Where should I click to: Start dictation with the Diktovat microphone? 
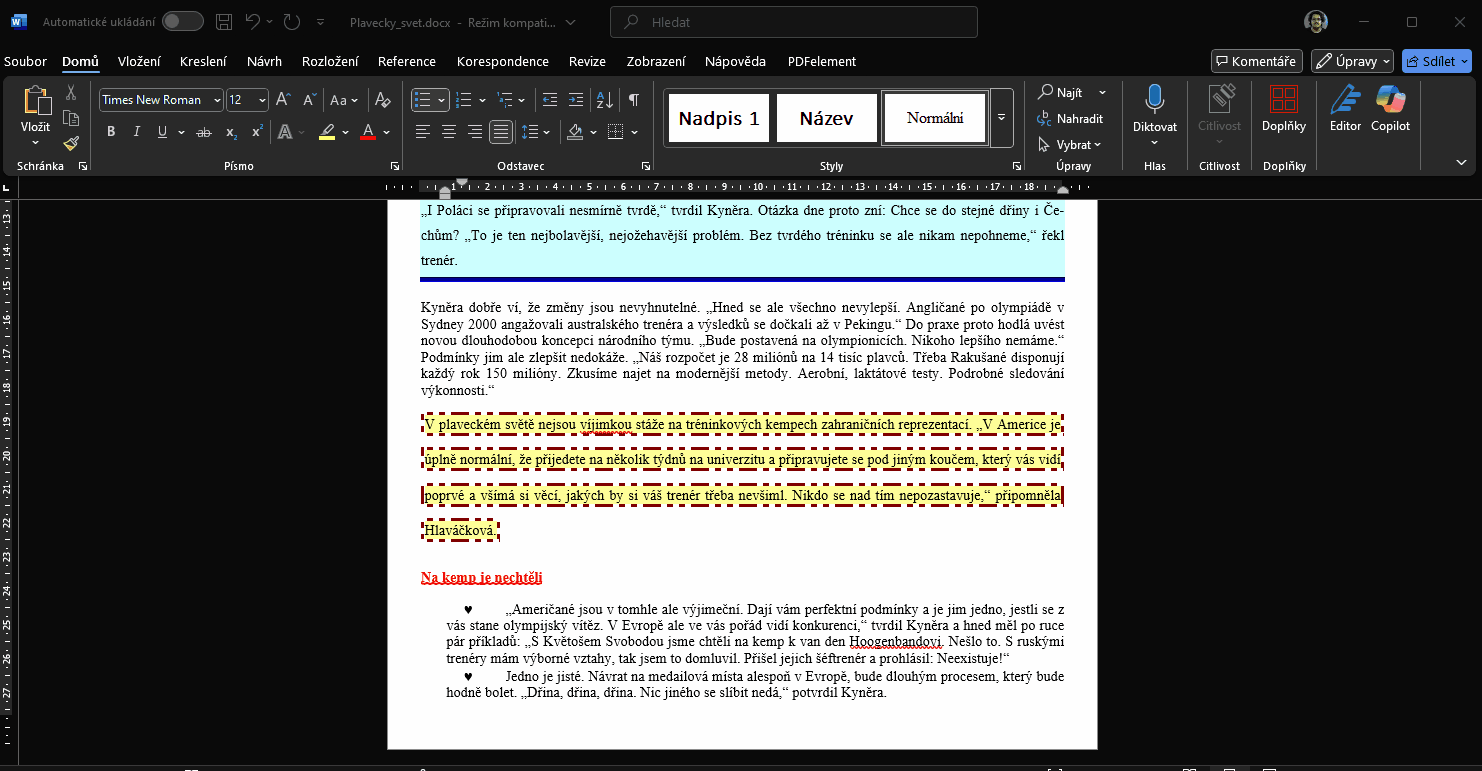1154,110
